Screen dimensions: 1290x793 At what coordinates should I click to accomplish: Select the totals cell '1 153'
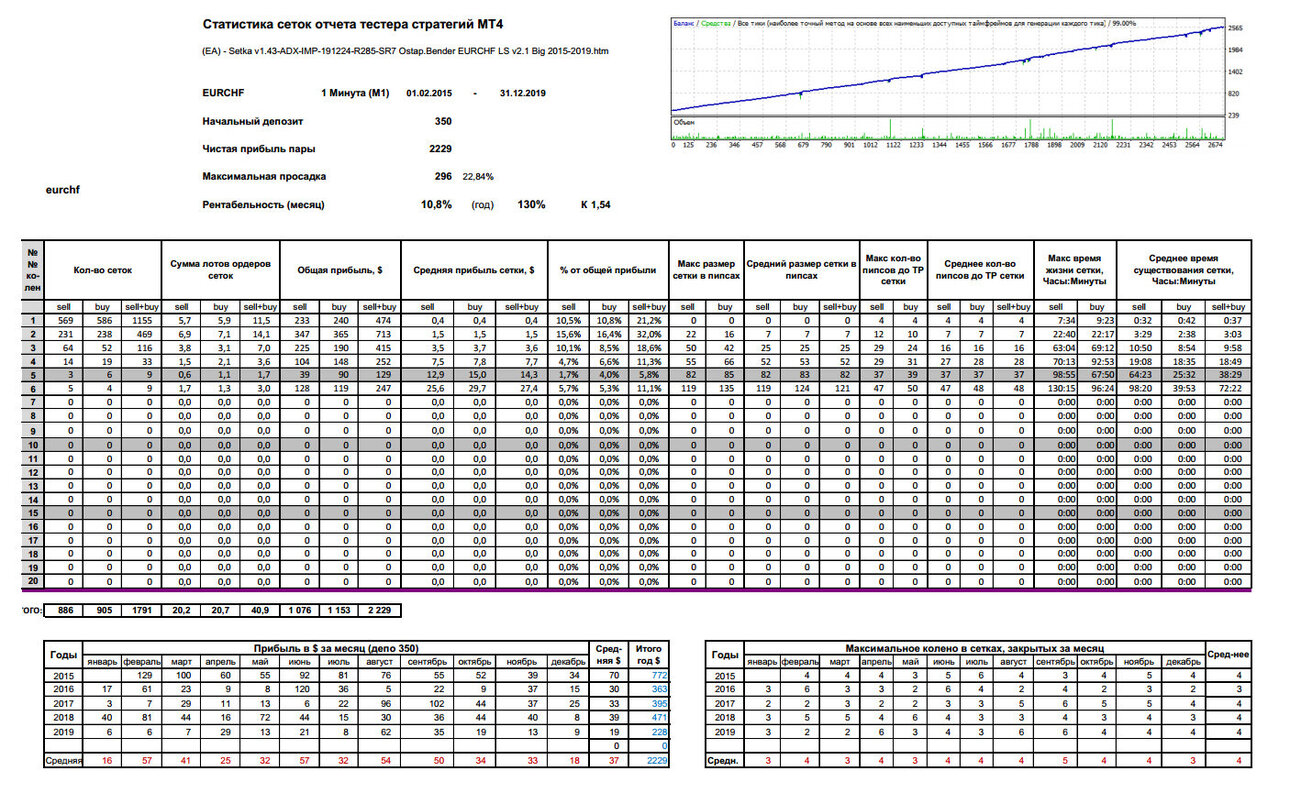pos(340,609)
